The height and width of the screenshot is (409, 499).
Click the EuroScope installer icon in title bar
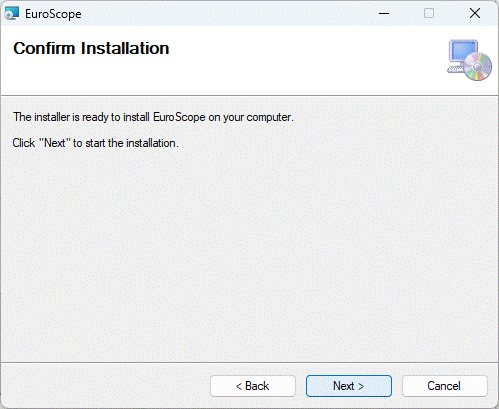(x=12, y=14)
